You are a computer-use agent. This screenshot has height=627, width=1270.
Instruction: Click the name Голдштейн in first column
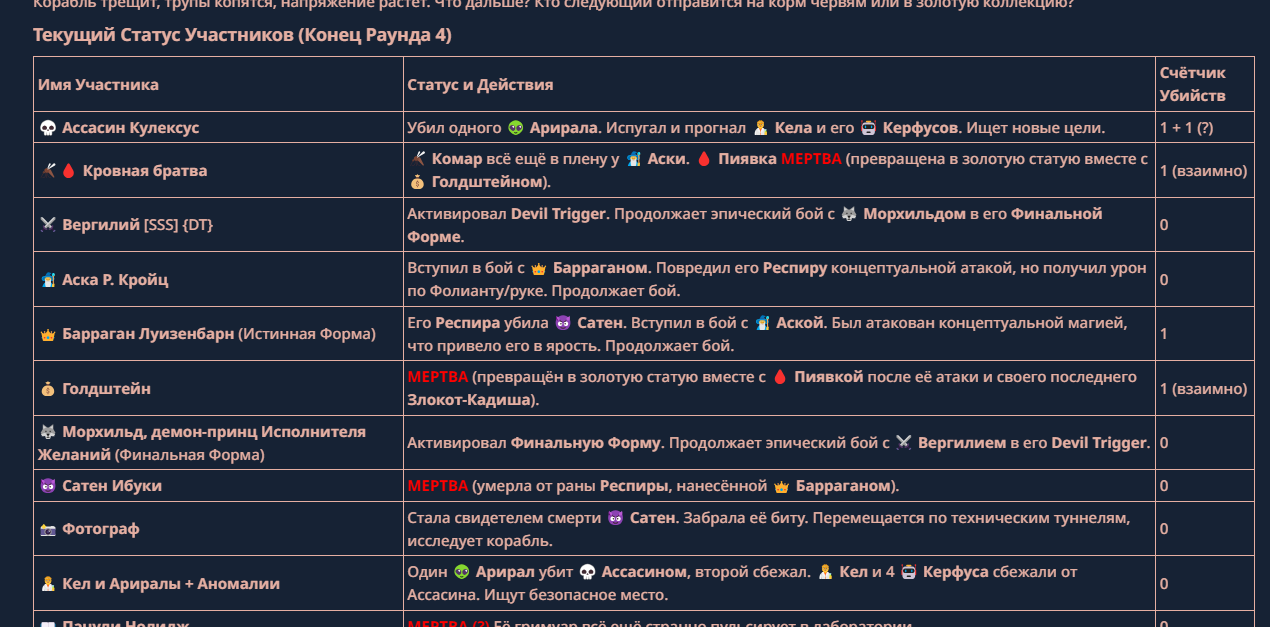(106, 389)
